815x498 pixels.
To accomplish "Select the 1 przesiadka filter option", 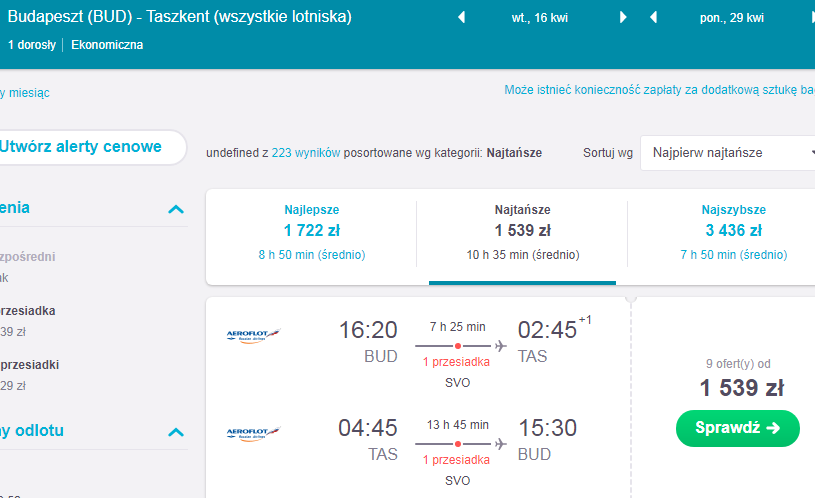I will point(28,311).
